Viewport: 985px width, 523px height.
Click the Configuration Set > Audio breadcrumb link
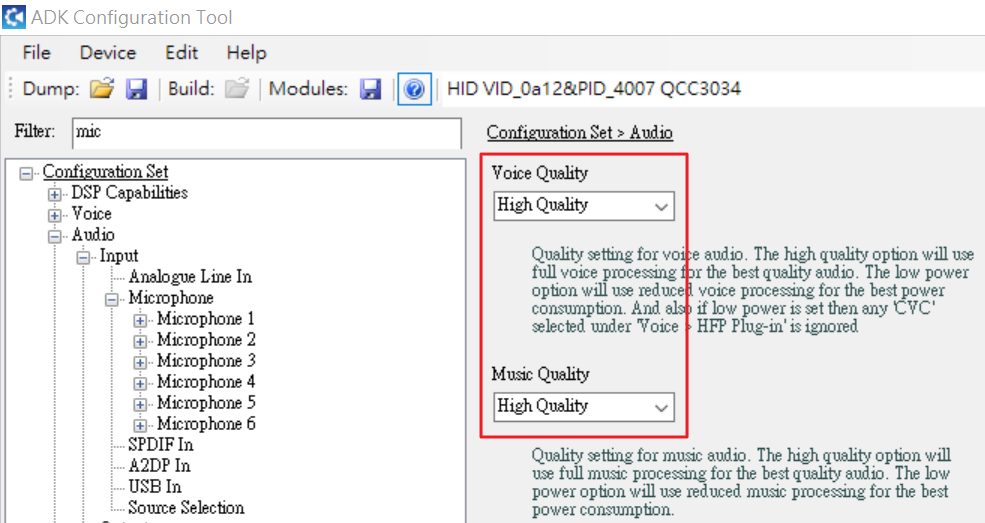[x=579, y=133]
